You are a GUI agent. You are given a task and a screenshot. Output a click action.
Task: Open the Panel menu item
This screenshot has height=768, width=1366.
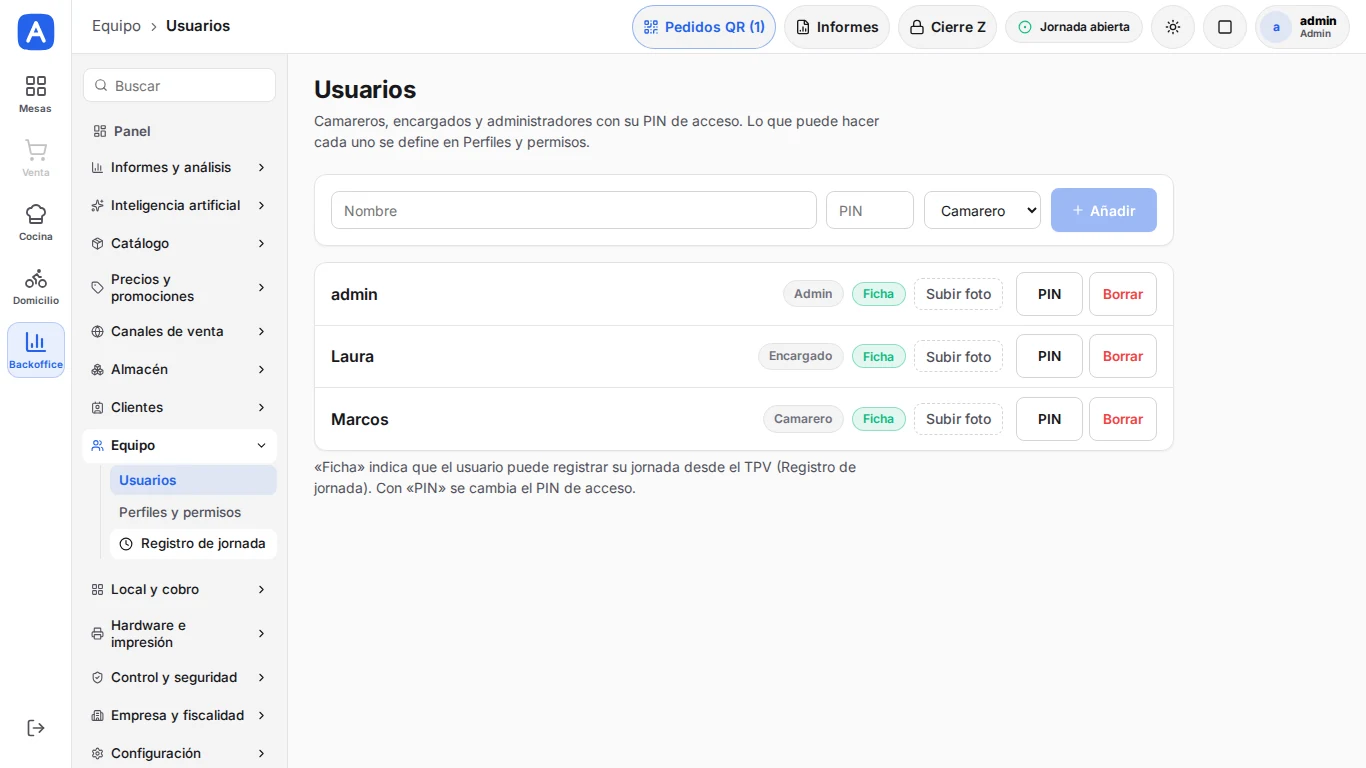point(179,131)
